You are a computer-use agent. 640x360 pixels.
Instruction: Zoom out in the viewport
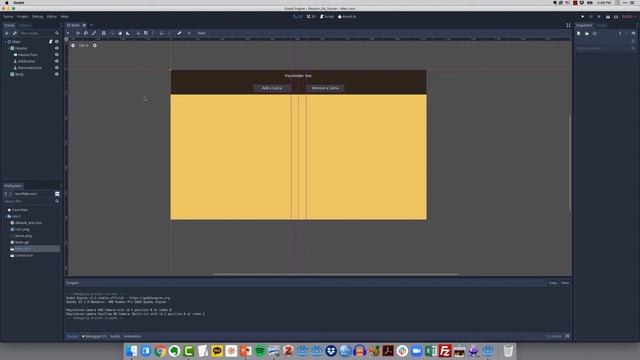73,45
